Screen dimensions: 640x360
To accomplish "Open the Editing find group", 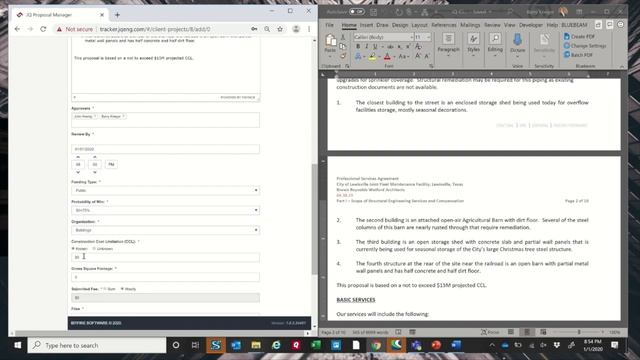I will (x=495, y=44).
